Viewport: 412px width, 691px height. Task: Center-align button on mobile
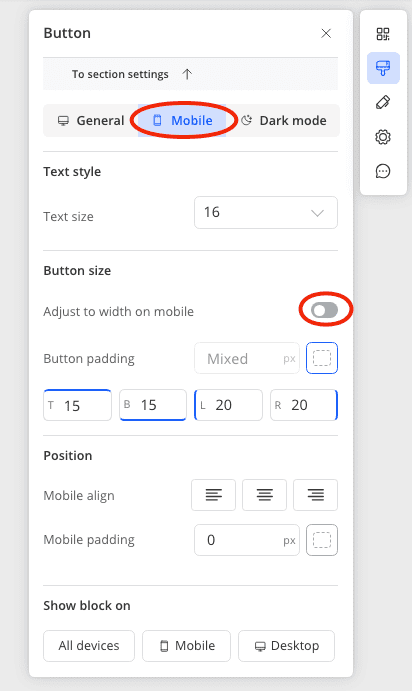pyautogui.click(x=264, y=495)
